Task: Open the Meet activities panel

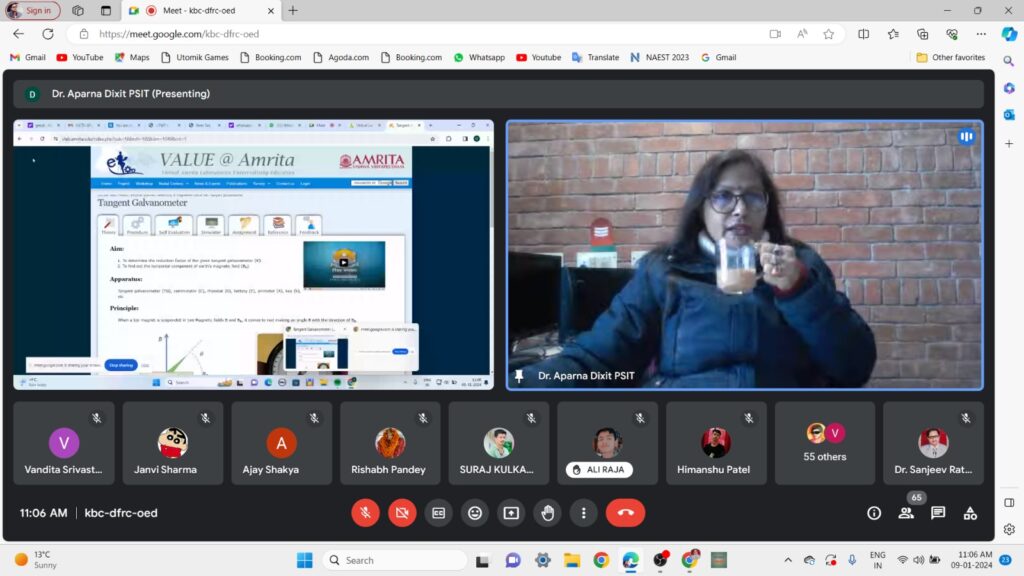Action: tap(970, 513)
